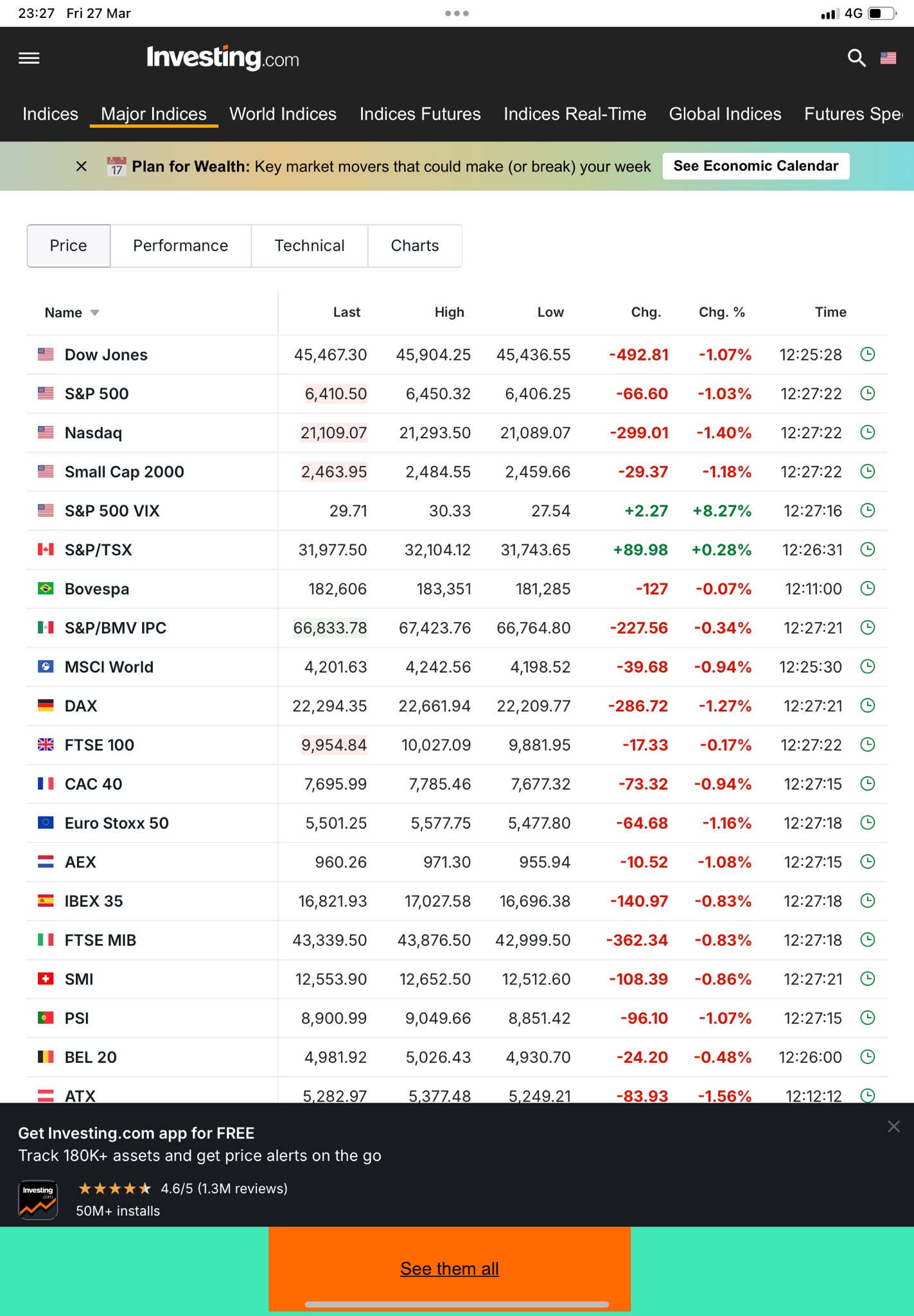
Task: Open the US flag edition selector
Action: [888, 58]
